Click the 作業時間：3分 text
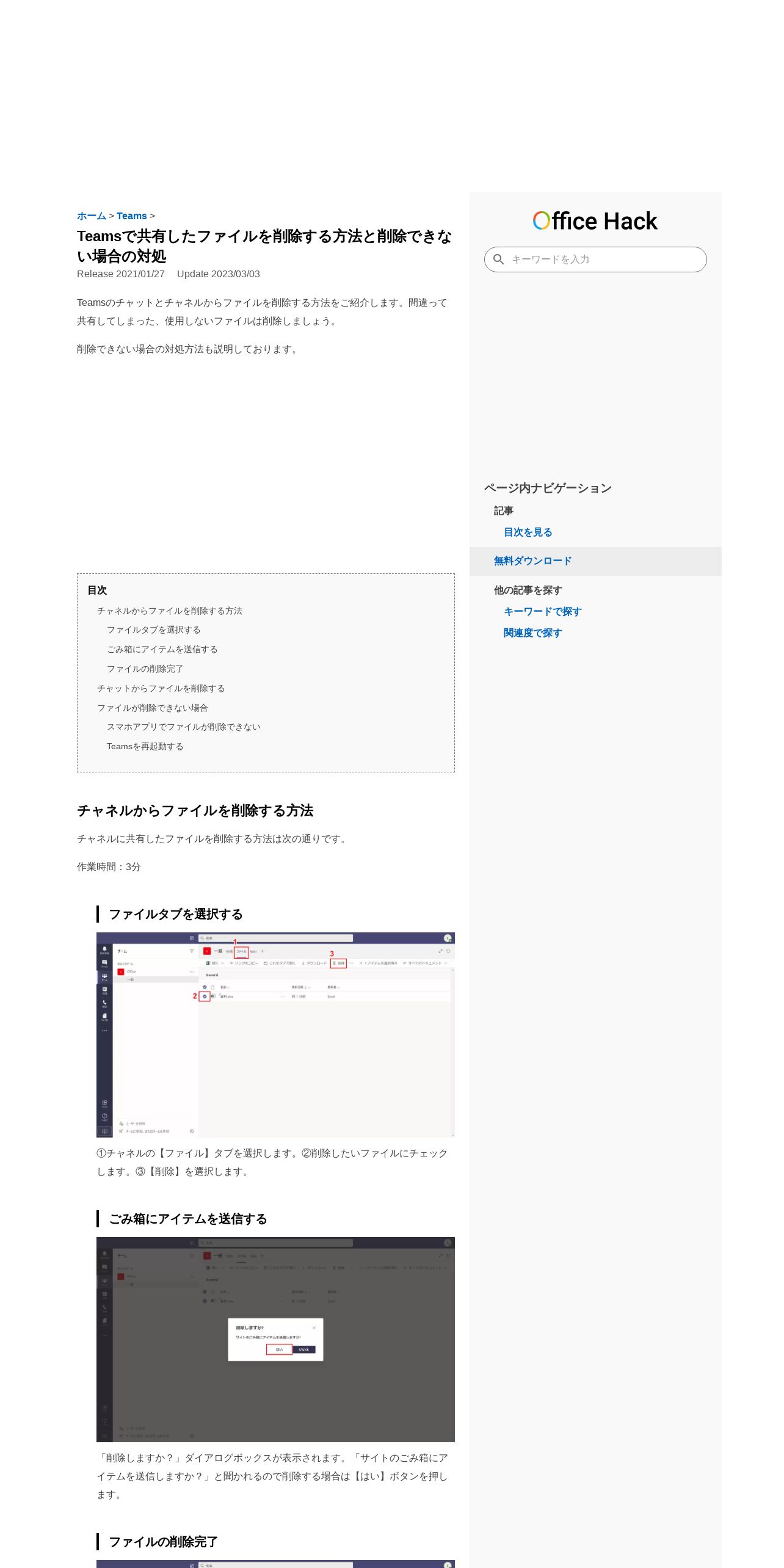The image size is (784, 1568). pyautogui.click(x=109, y=867)
